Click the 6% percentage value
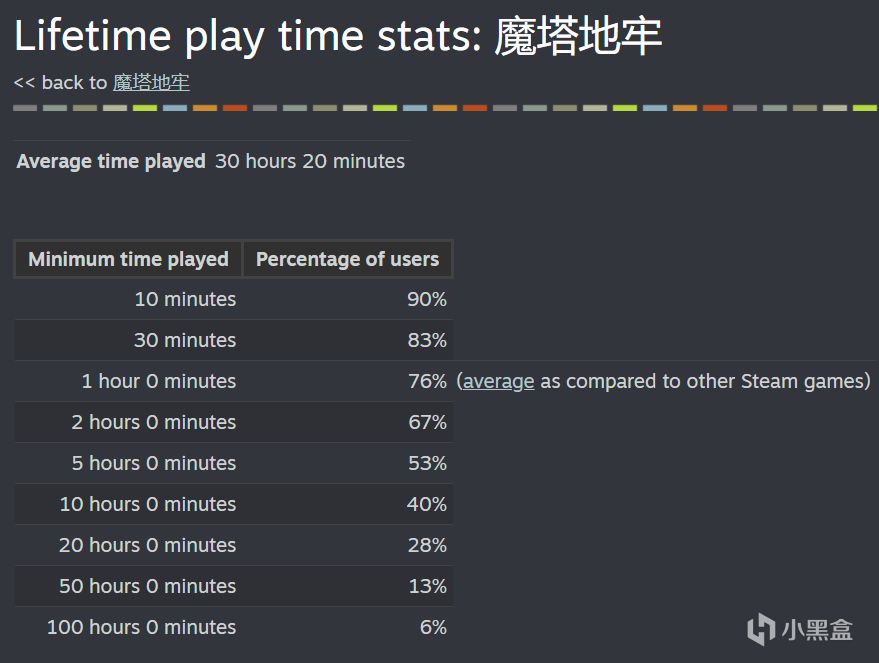Image resolution: width=879 pixels, height=663 pixels. pyautogui.click(x=433, y=627)
